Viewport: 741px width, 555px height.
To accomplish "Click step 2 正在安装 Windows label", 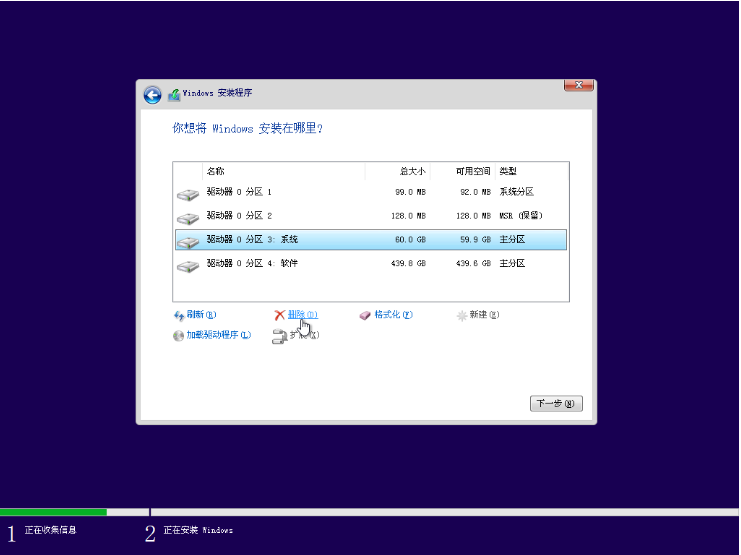I will (x=198, y=530).
